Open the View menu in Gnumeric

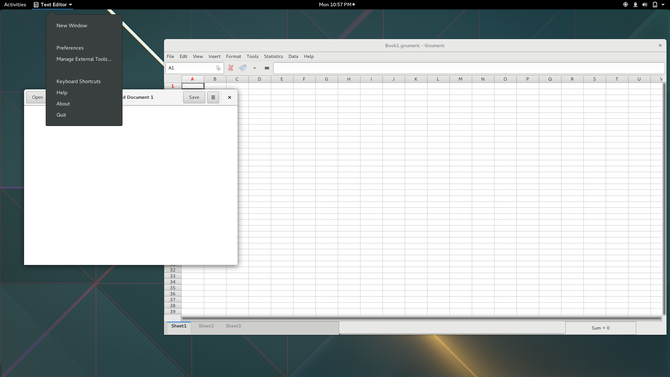tap(198, 56)
